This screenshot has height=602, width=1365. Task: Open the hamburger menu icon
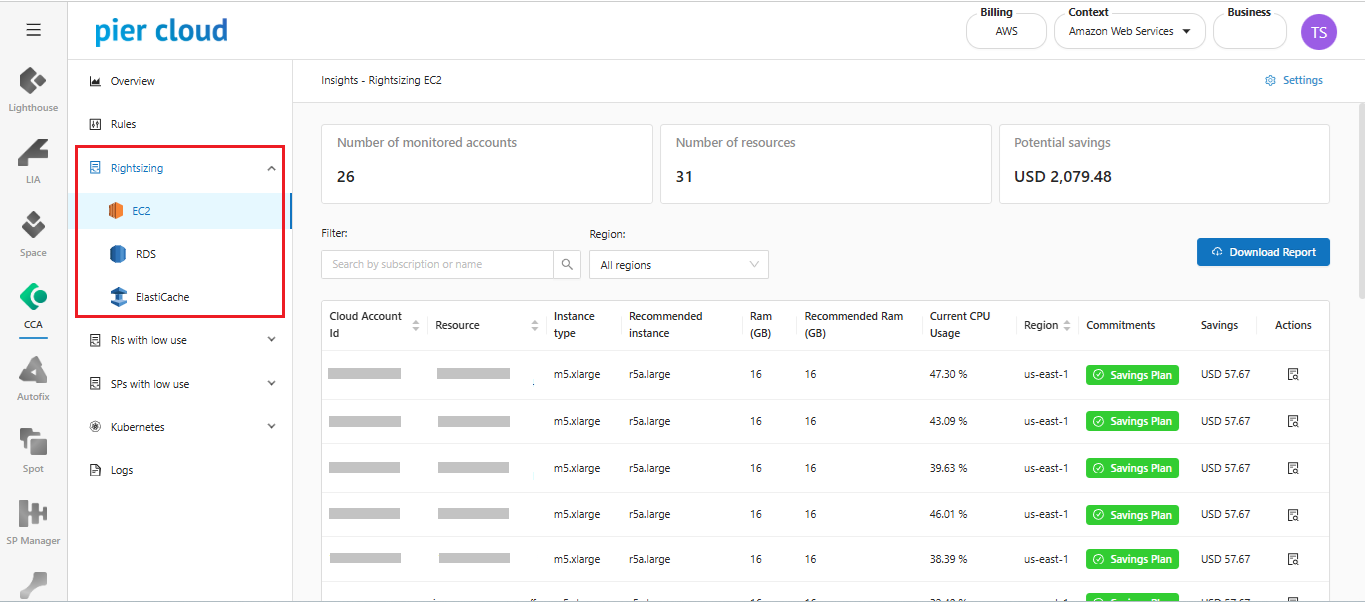(x=33, y=30)
